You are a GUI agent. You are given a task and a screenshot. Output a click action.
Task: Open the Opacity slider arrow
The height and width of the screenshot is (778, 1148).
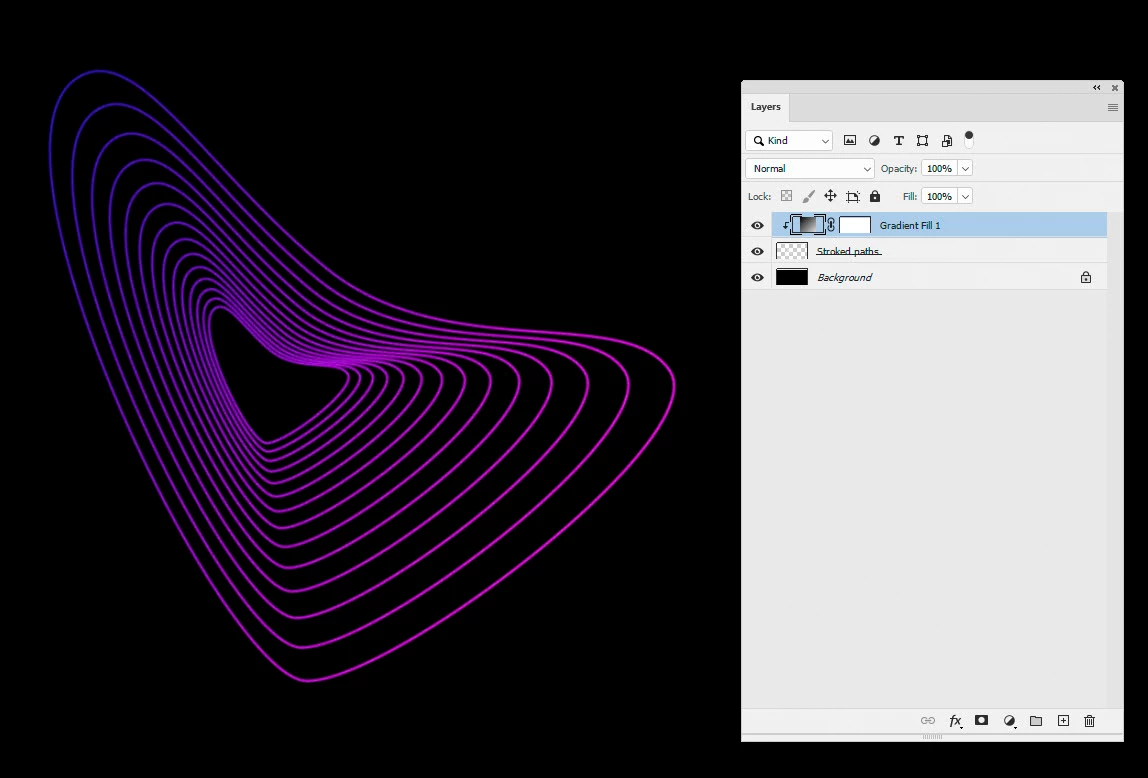(x=965, y=168)
